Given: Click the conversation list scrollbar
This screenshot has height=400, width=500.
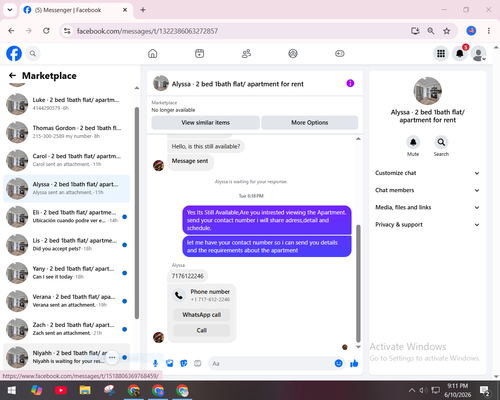Looking at the screenshot, I should click(137, 213).
